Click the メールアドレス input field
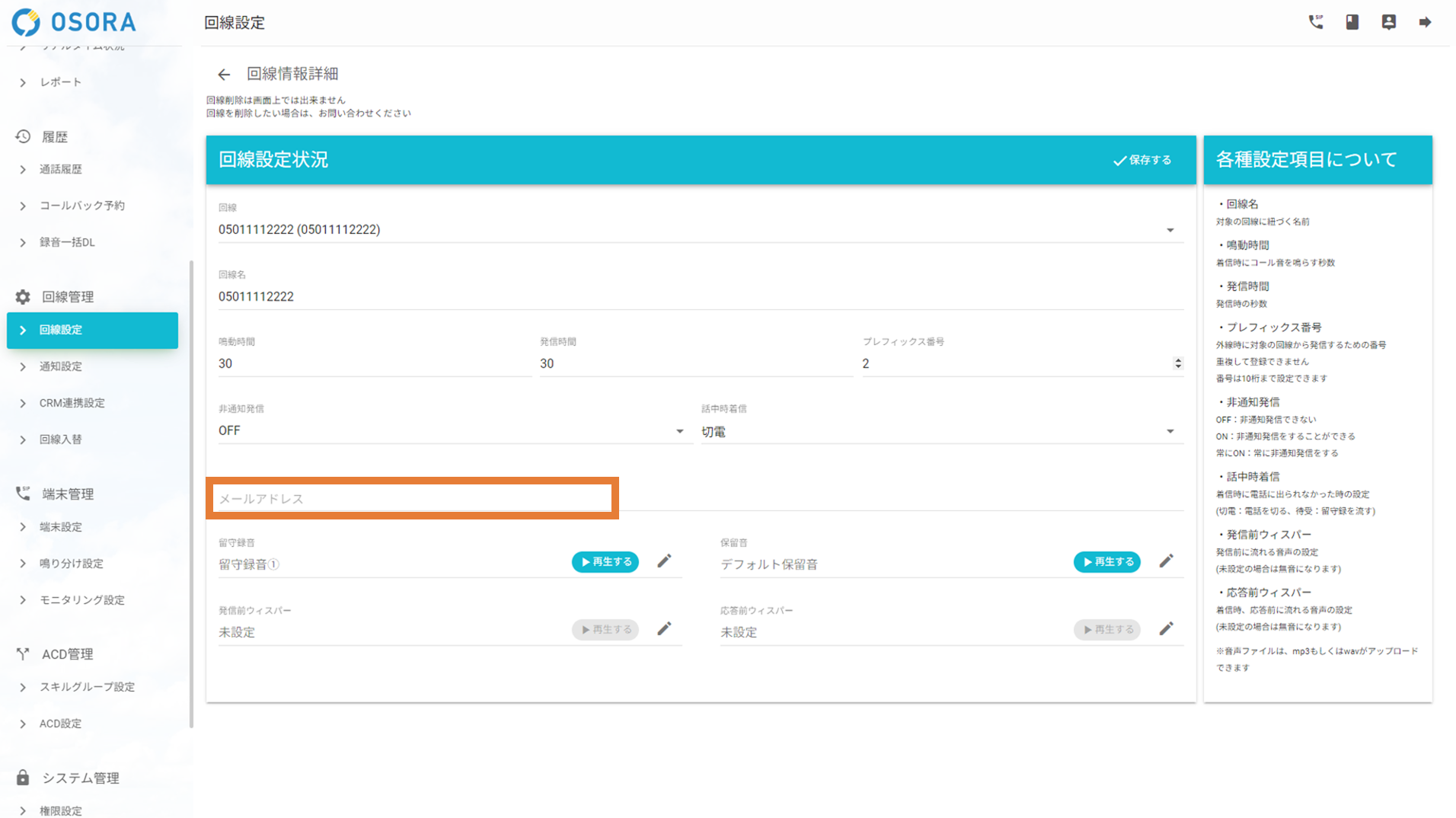Image resolution: width=1456 pixels, height=818 pixels. tap(411, 499)
